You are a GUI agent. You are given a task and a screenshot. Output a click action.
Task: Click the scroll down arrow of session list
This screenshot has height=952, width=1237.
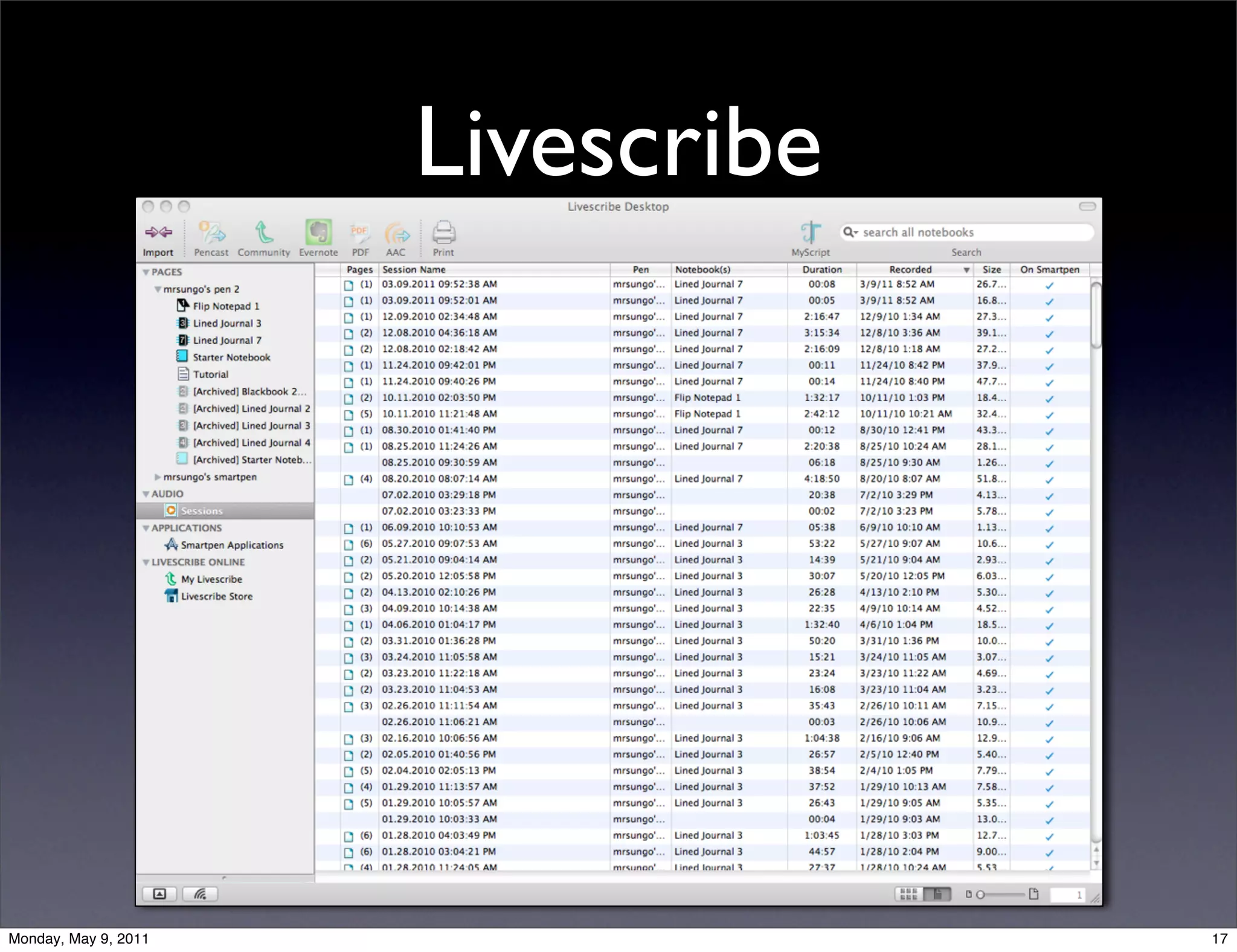pyautogui.click(x=1096, y=864)
